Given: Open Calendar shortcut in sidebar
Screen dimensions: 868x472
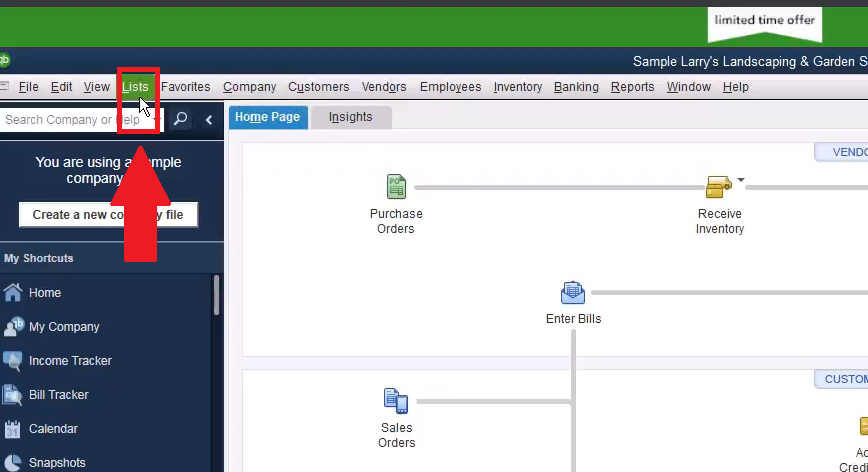Looking at the screenshot, I should [x=53, y=429].
